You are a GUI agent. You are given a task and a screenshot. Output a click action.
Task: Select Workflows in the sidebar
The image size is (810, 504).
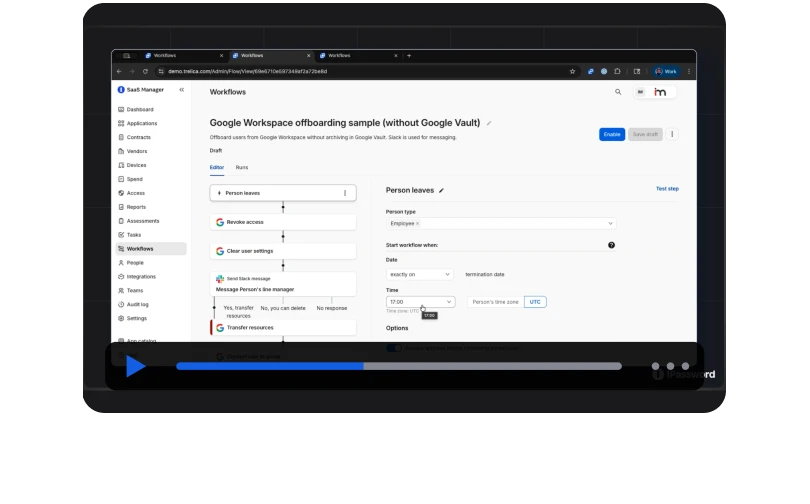pos(151,249)
